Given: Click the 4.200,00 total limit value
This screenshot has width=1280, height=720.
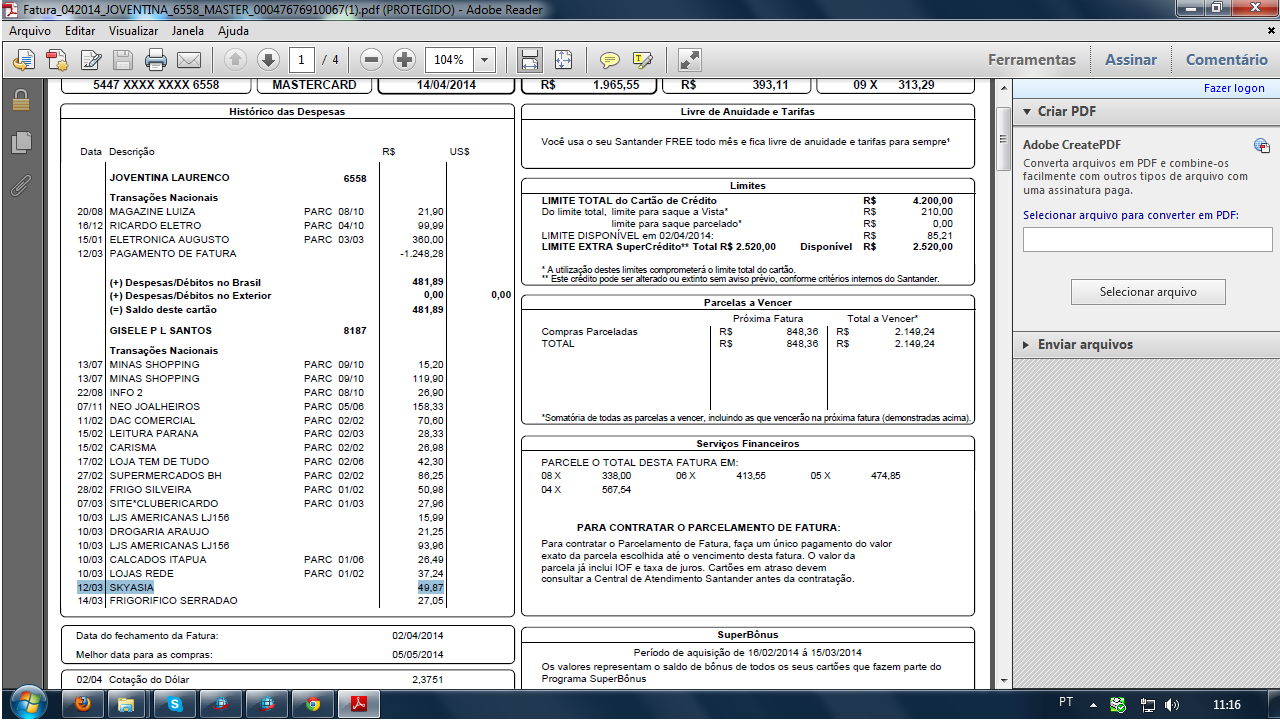Looking at the screenshot, I should click(931, 201).
